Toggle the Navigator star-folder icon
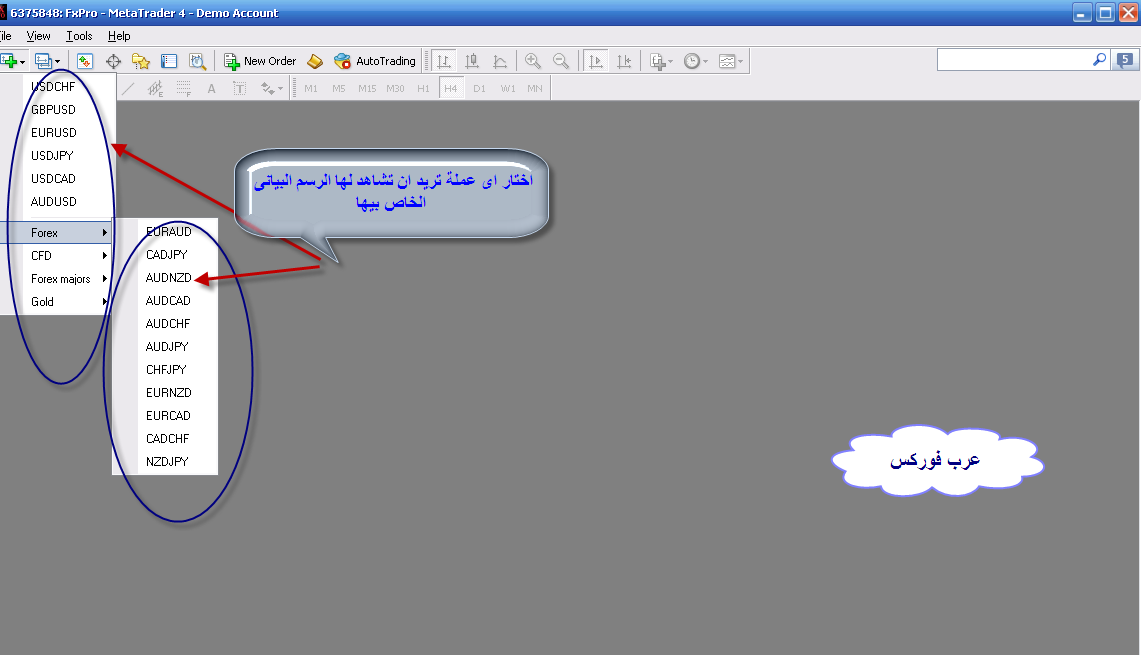Image resolution: width=1141 pixels, height=655 pixels. click(140, 61)
